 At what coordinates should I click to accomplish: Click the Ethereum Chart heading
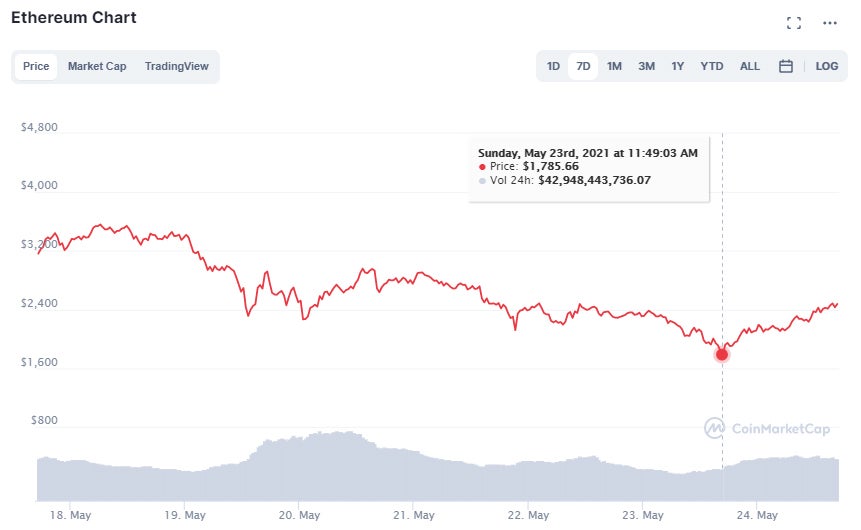74,18
